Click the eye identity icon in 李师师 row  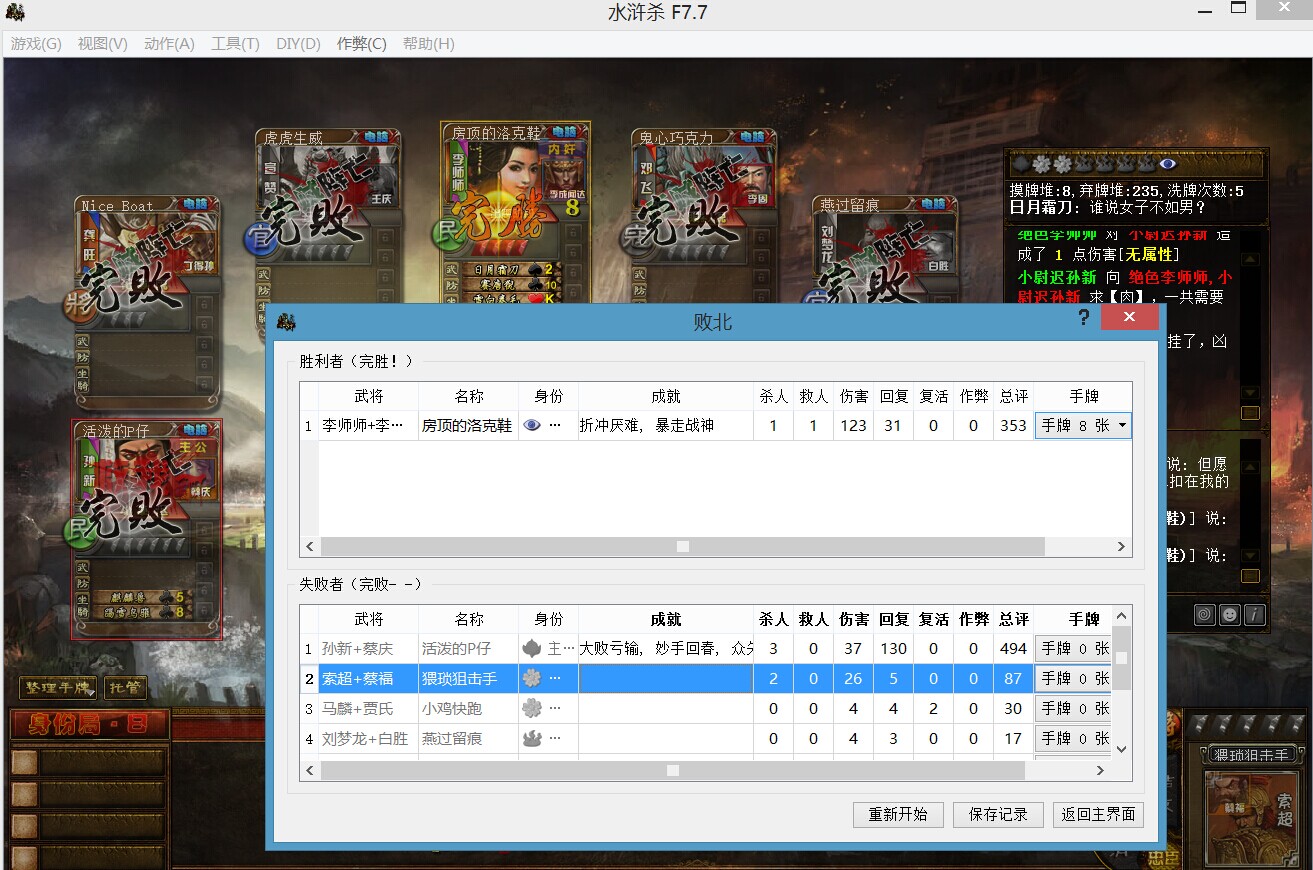coord(532,425)
